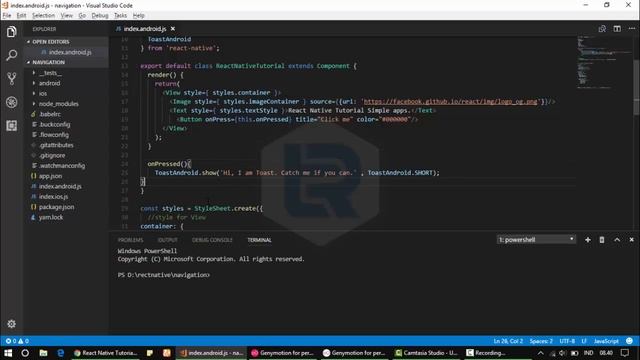The image size is (640, 360).
Task: Switch to the Debug Console tab
Action: click(x=212, y=240)
